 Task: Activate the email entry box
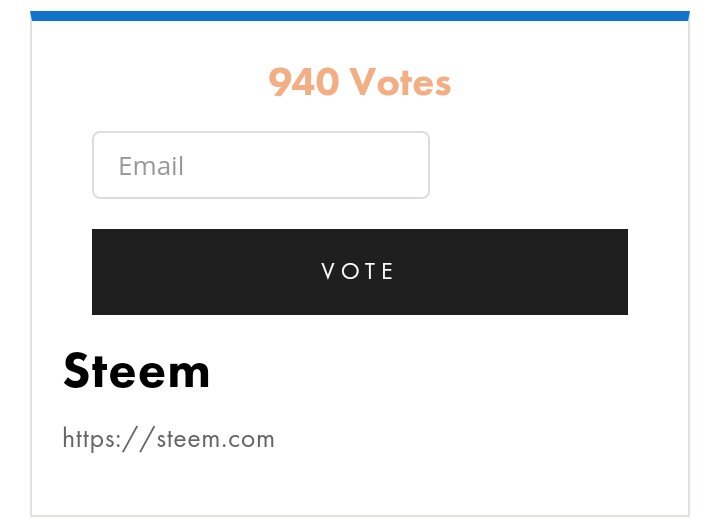pyautogui.click(x=260, y=165)
